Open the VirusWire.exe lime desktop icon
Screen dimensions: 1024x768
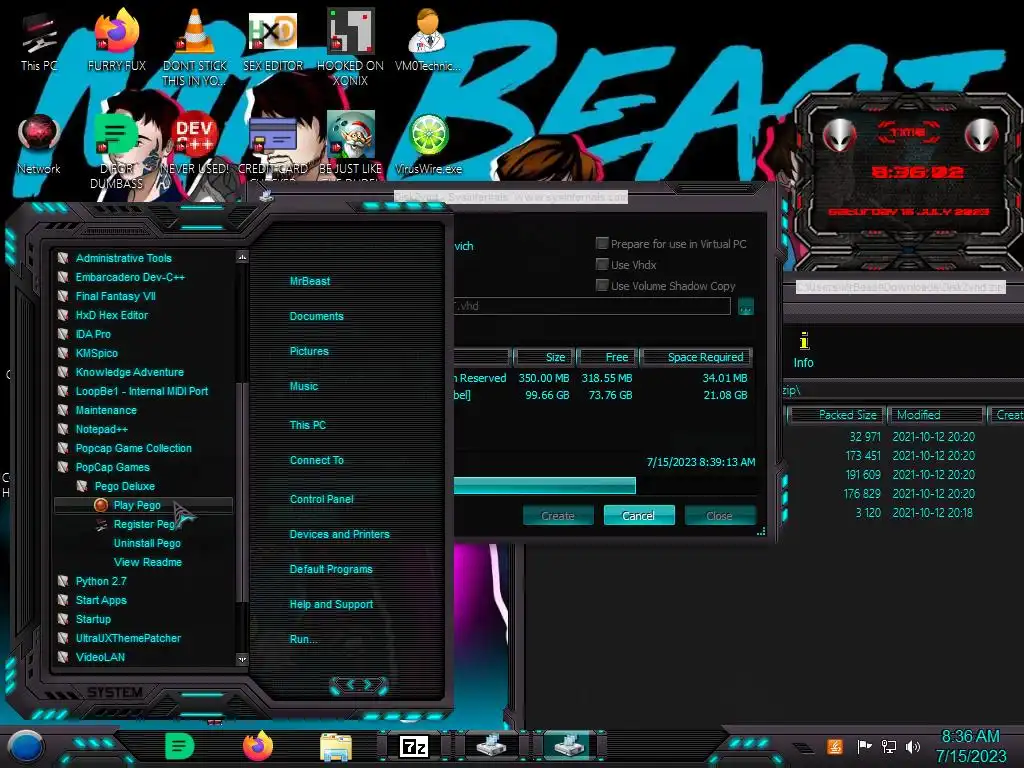(x=428, y=144)
